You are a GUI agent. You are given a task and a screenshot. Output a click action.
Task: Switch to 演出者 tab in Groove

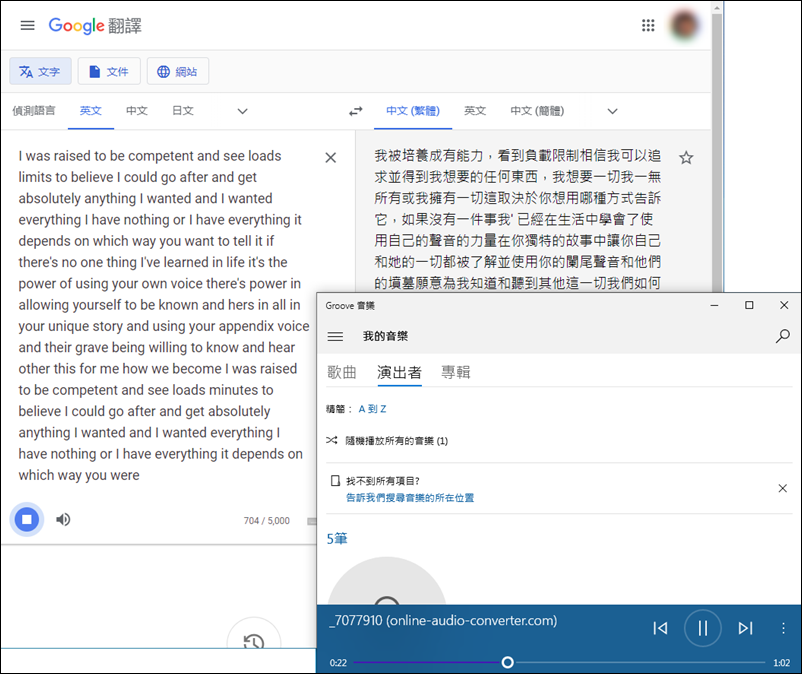click(x=399, y=372)
